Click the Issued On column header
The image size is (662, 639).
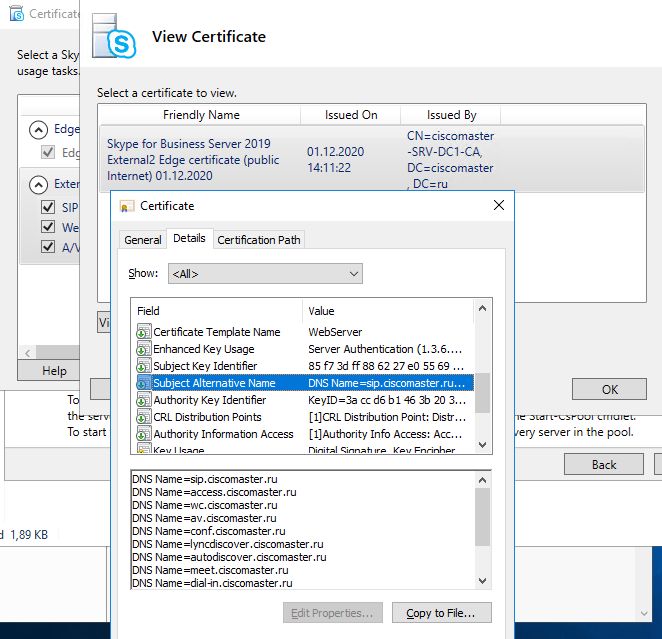[351, 115]
